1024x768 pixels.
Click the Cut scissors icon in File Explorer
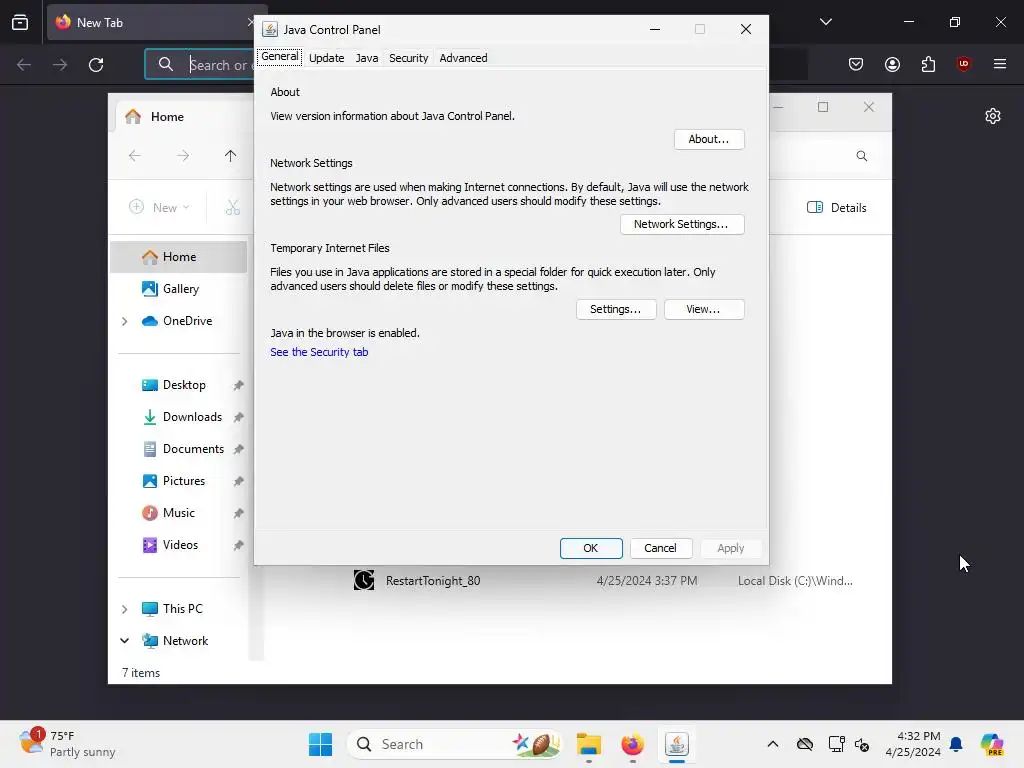pos(232,207)
